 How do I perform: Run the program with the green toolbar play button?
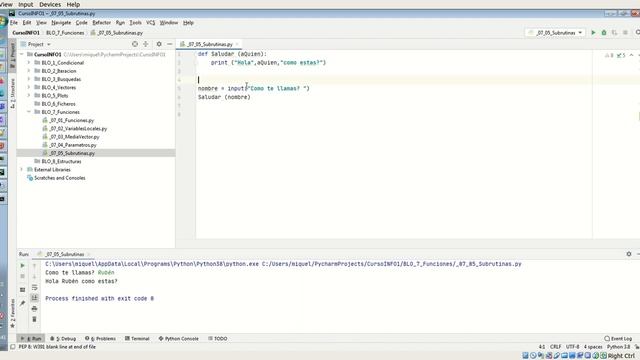(x=593, y=33)
